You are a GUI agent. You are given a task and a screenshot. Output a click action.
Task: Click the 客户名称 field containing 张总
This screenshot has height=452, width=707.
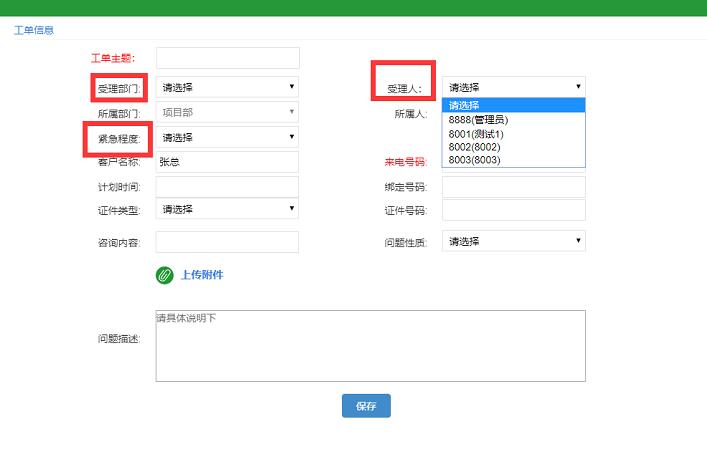point(227,161)
